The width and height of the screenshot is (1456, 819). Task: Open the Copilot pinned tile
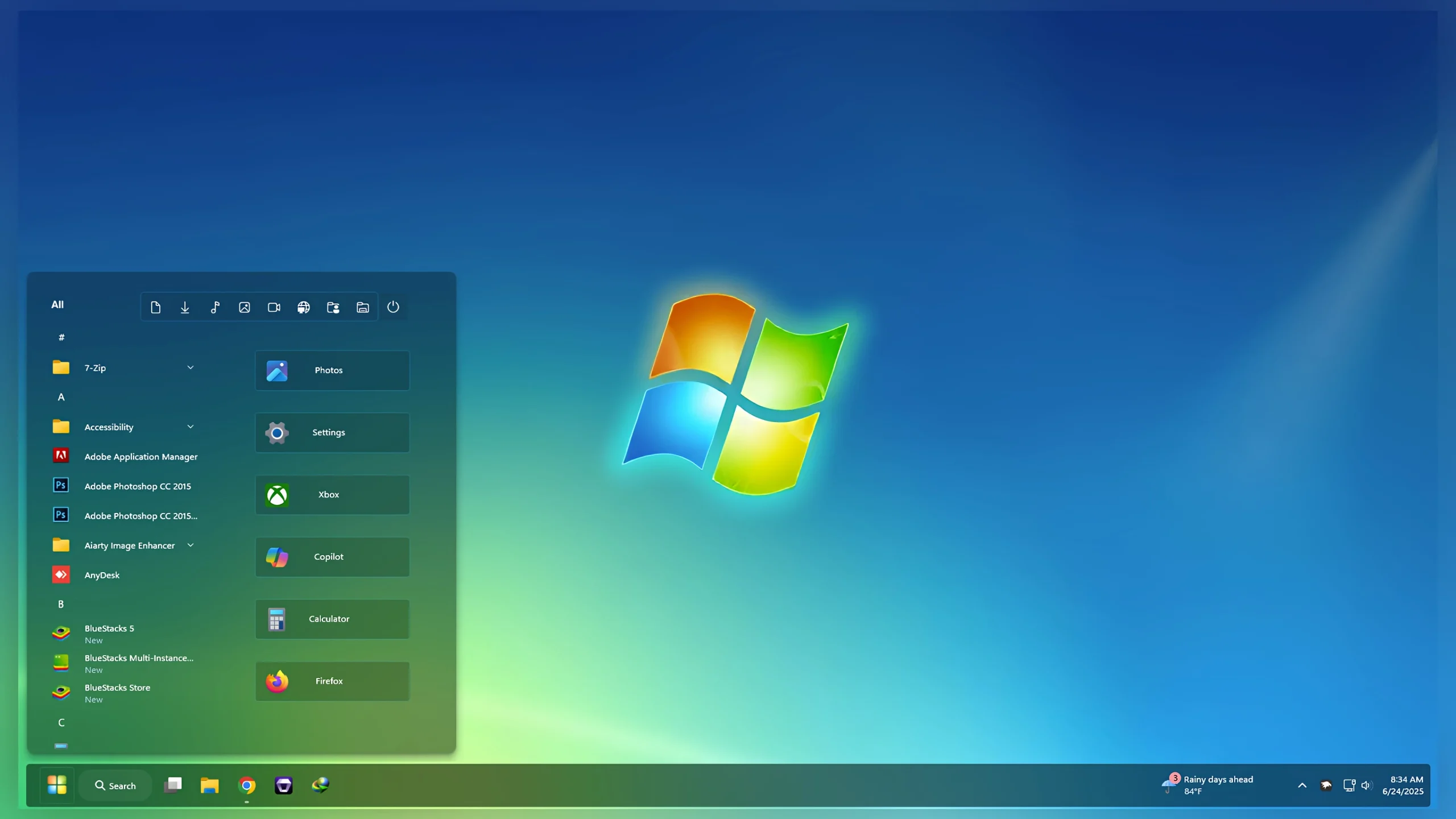[332, 557]
